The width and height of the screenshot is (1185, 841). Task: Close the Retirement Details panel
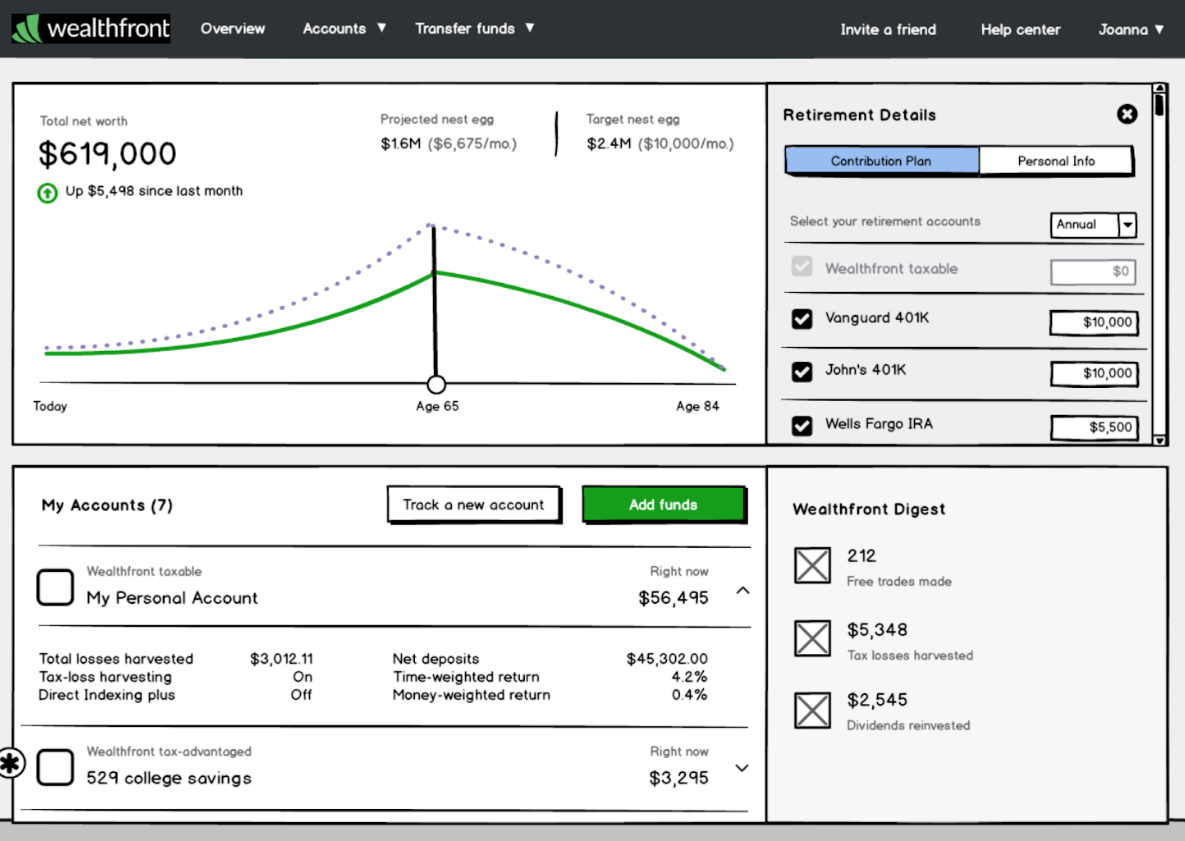click(x=1127, y=114)
